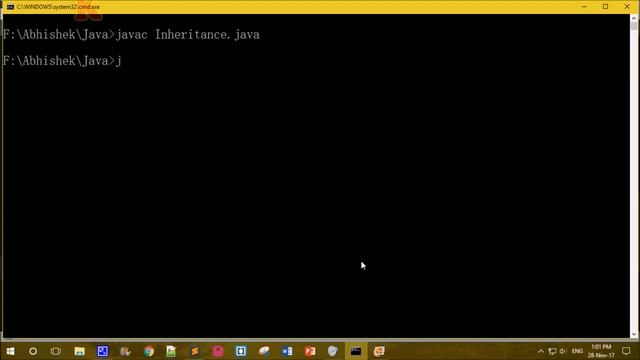The height and width of the screenshot is (360, 640).
Task: Open the pink taskbar application icon
Action: click(x=218, y=351)
